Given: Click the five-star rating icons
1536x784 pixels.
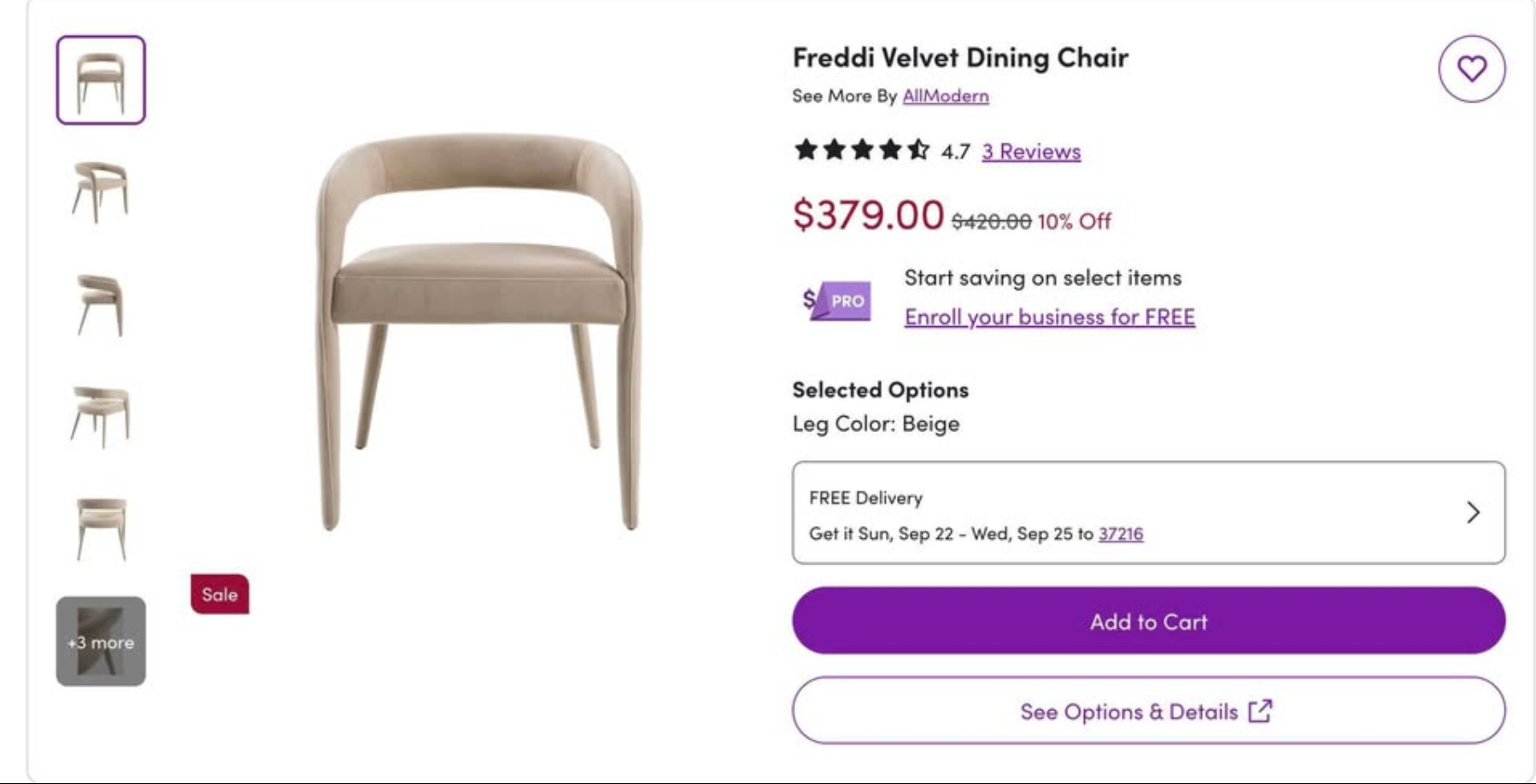Looking at the screenshot, I should tap(861, 150).
